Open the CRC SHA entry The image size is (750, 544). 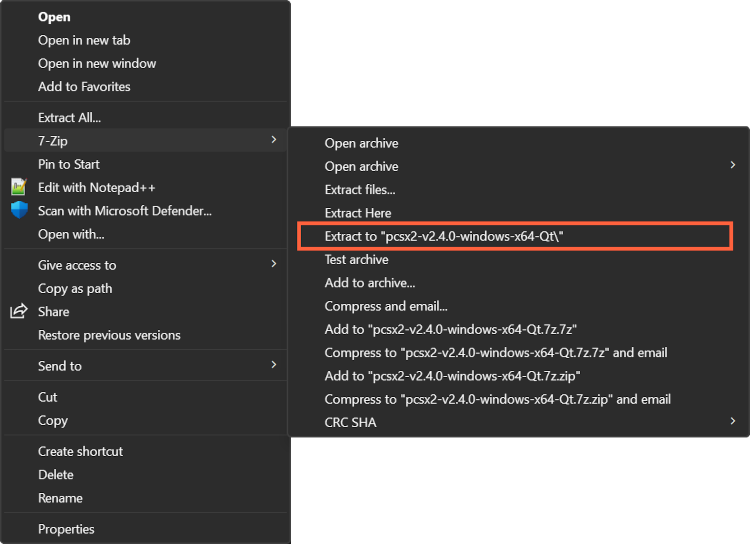[x=518, y=422]
